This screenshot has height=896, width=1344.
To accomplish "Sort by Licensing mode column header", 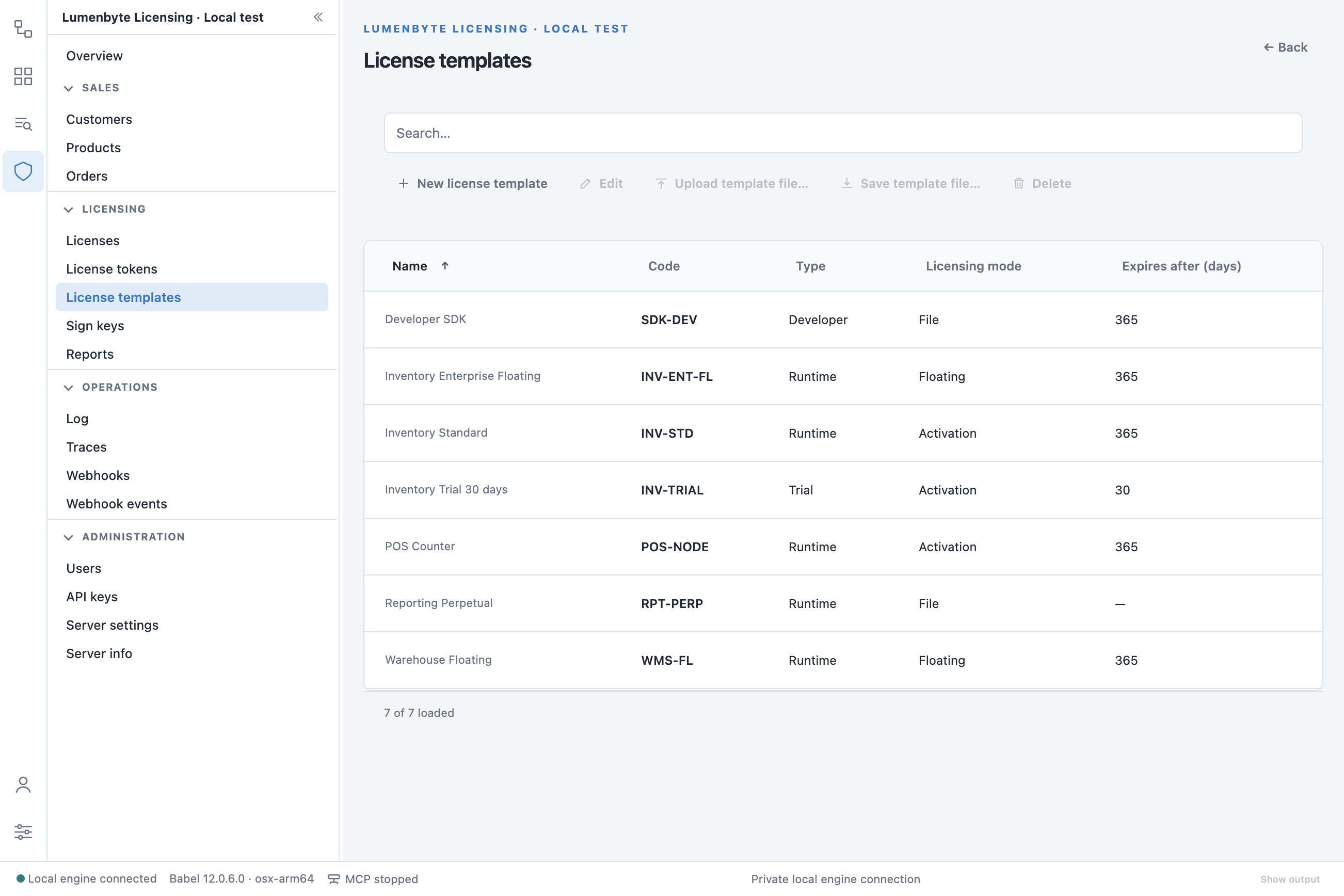I will coord(973,266).
